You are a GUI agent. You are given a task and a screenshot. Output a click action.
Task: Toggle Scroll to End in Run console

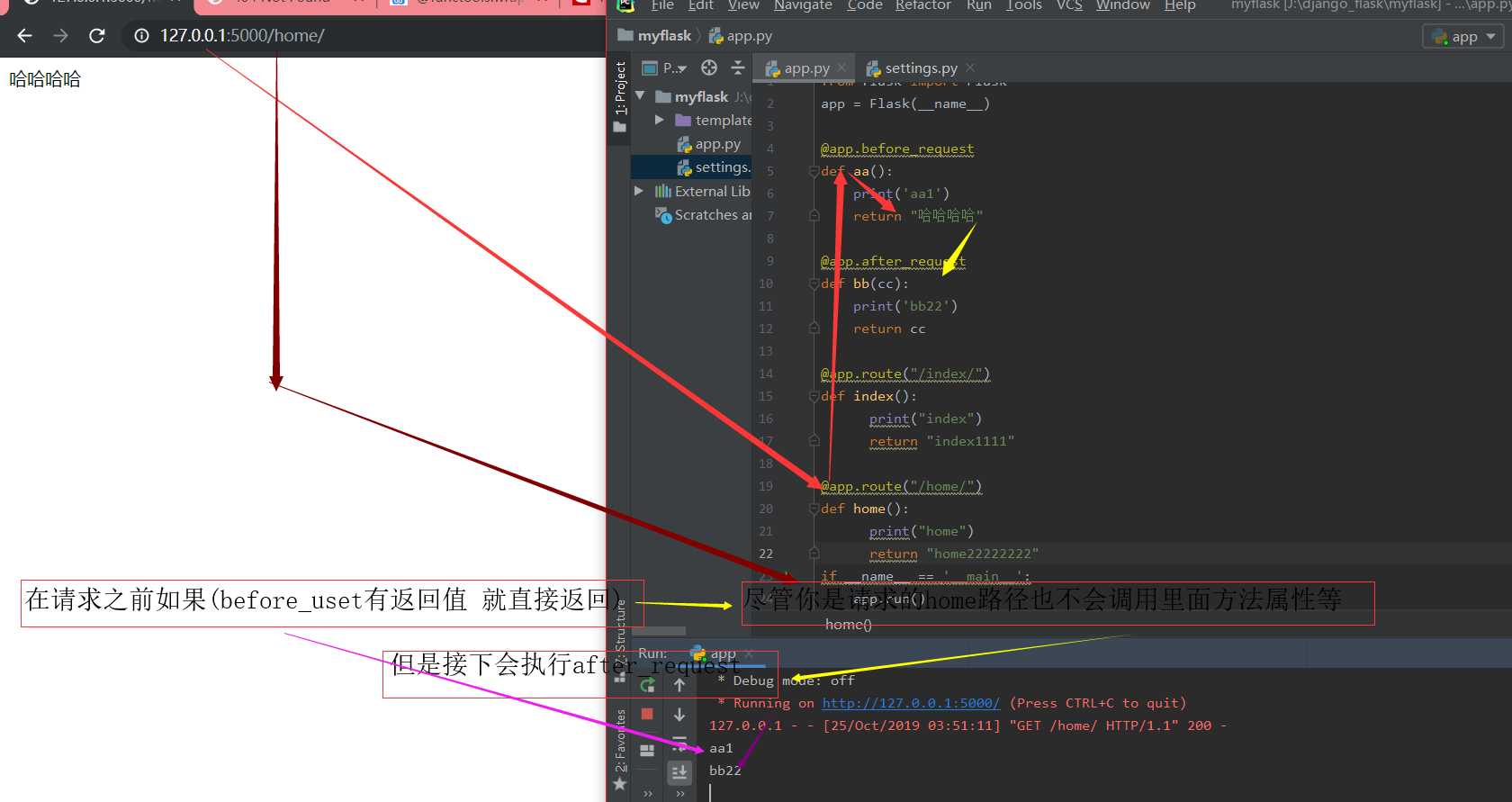(x=679, y=771)
